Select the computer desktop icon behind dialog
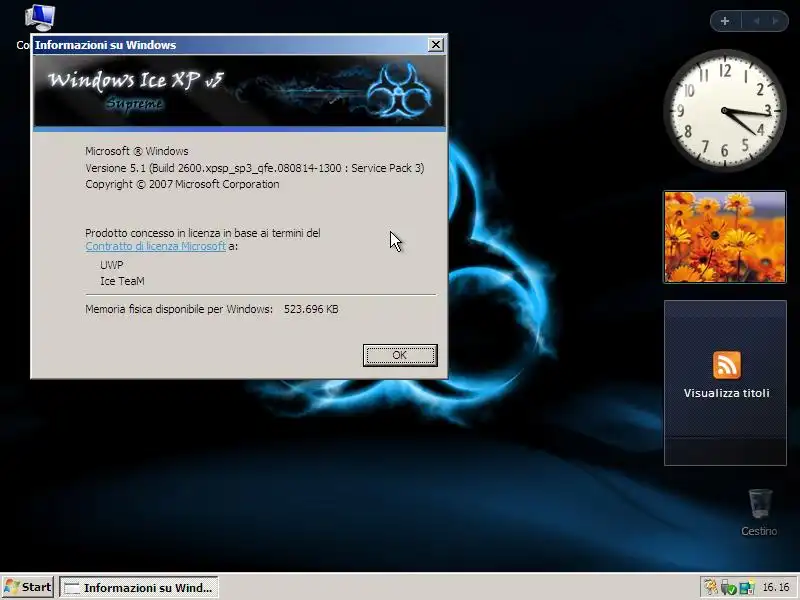Screen dimensions: 800x600 (x=39, y=17)
